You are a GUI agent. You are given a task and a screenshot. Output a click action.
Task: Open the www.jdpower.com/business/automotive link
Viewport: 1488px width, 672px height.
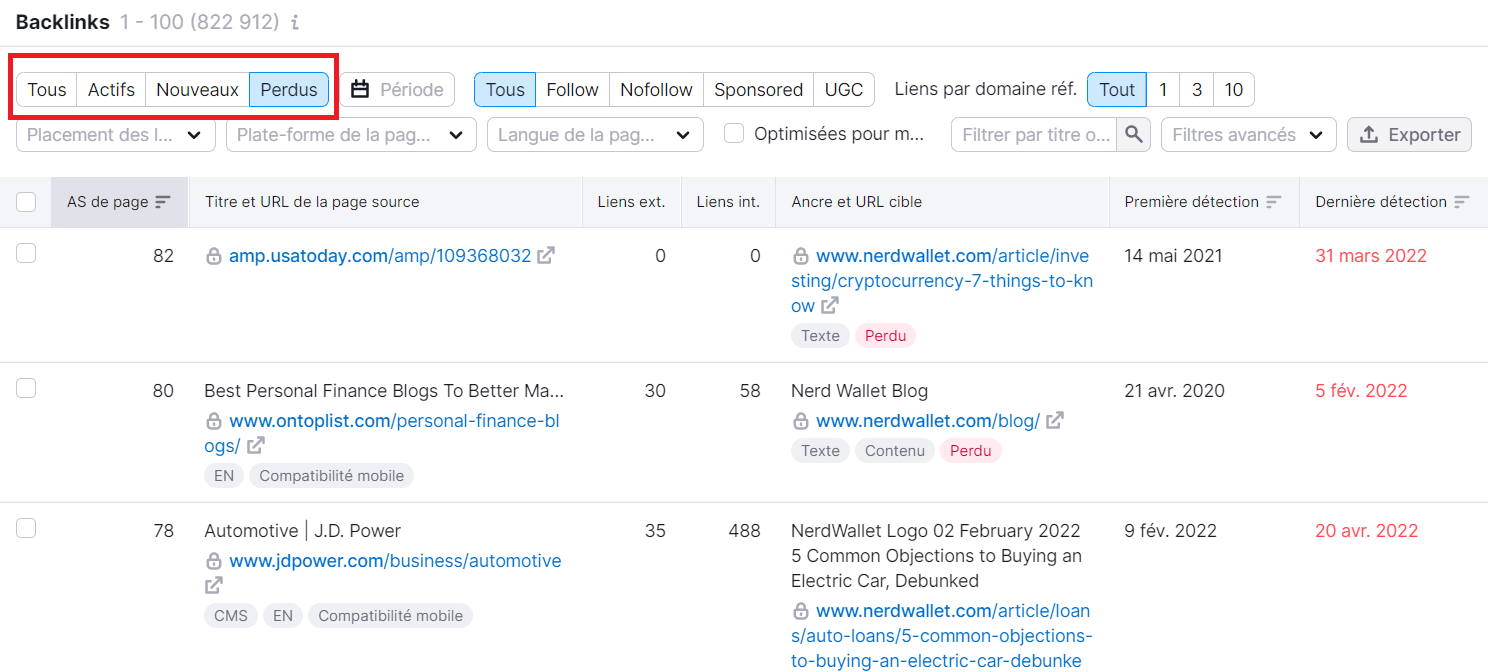point(395,561)
